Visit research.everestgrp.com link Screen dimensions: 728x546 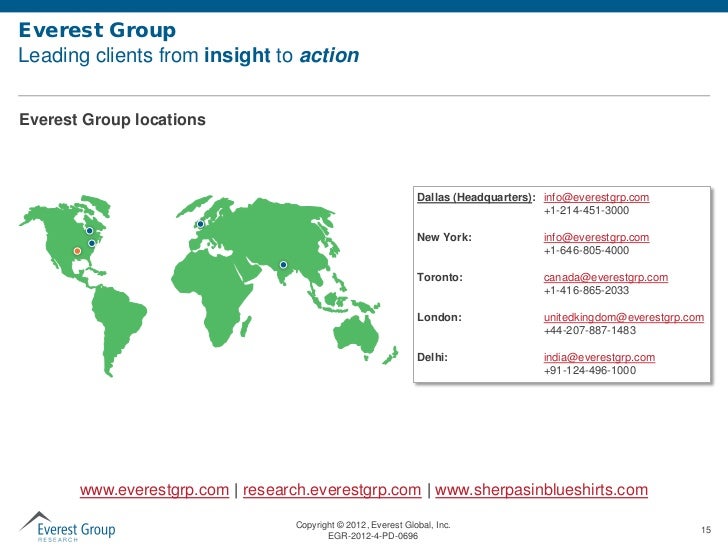pos(332,490)
